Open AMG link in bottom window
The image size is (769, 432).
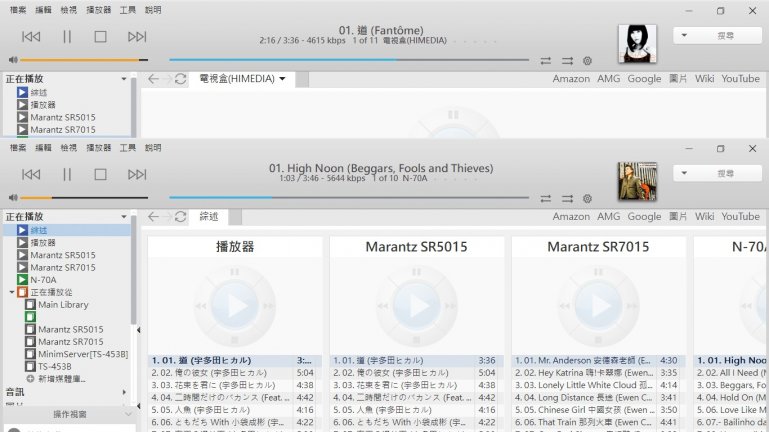tap(609, 217)
